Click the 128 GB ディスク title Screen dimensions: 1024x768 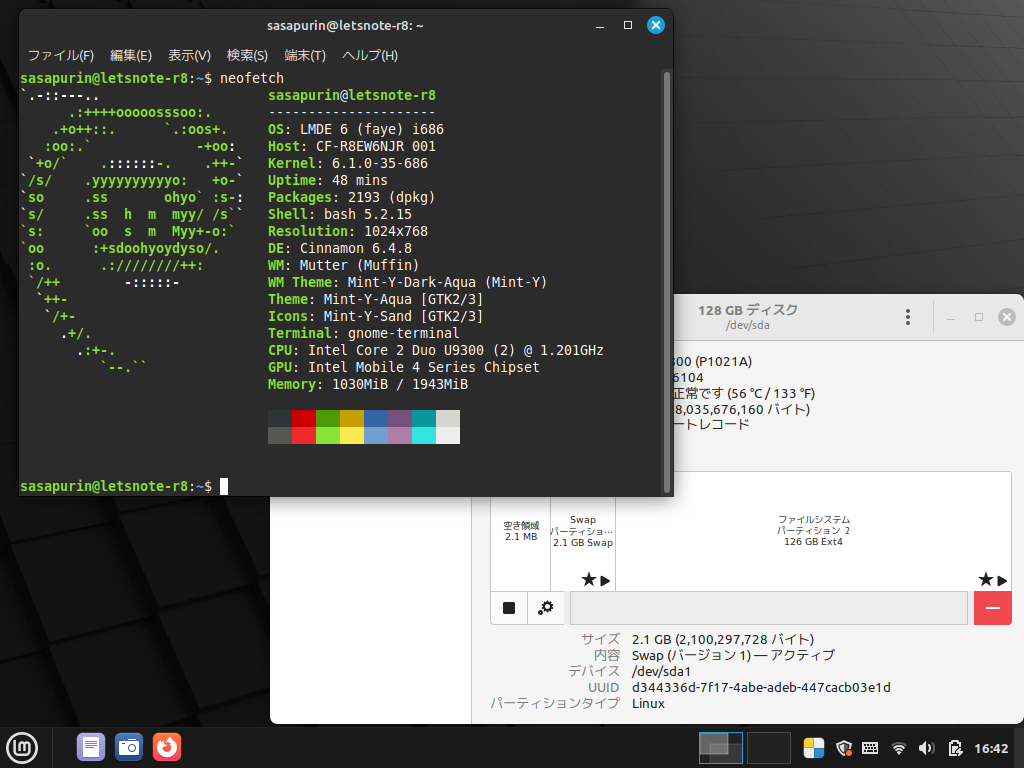(748, 310)
